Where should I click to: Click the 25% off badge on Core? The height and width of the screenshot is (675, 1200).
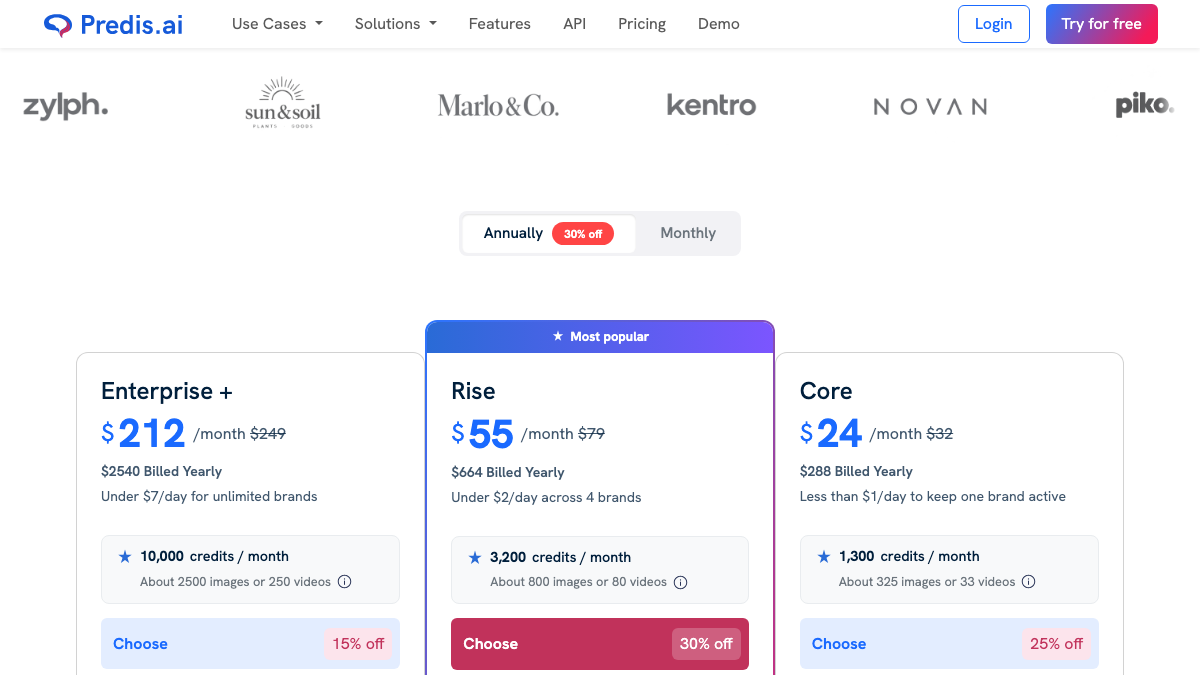pos(1057,644)
